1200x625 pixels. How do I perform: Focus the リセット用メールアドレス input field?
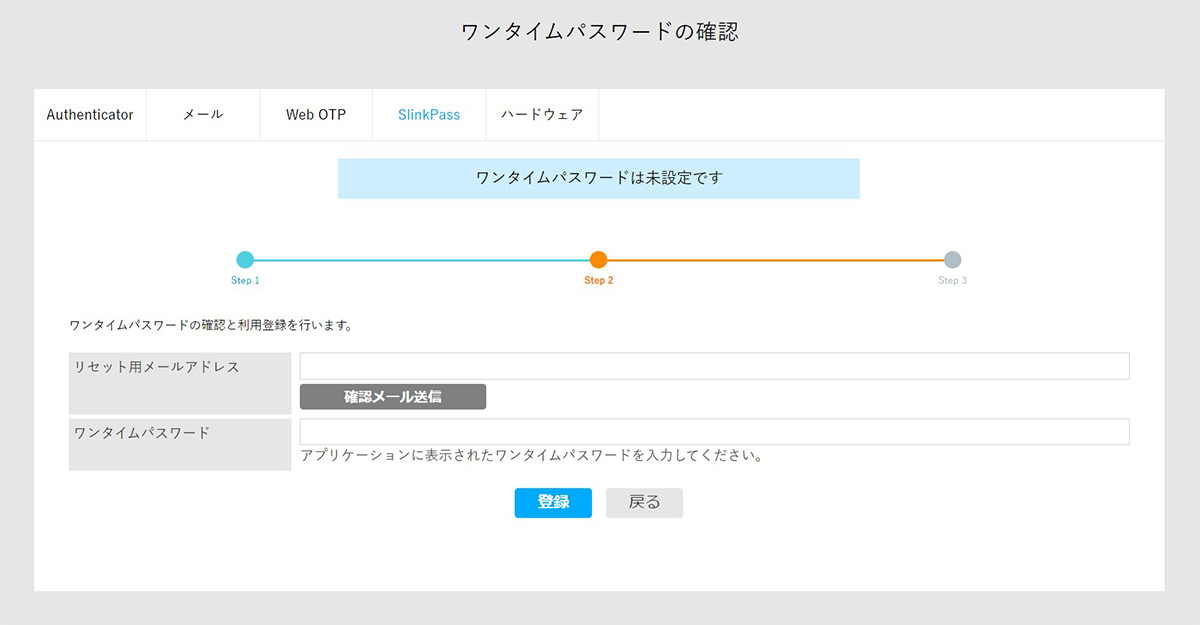pyautogui.click(x=715, y=366)
